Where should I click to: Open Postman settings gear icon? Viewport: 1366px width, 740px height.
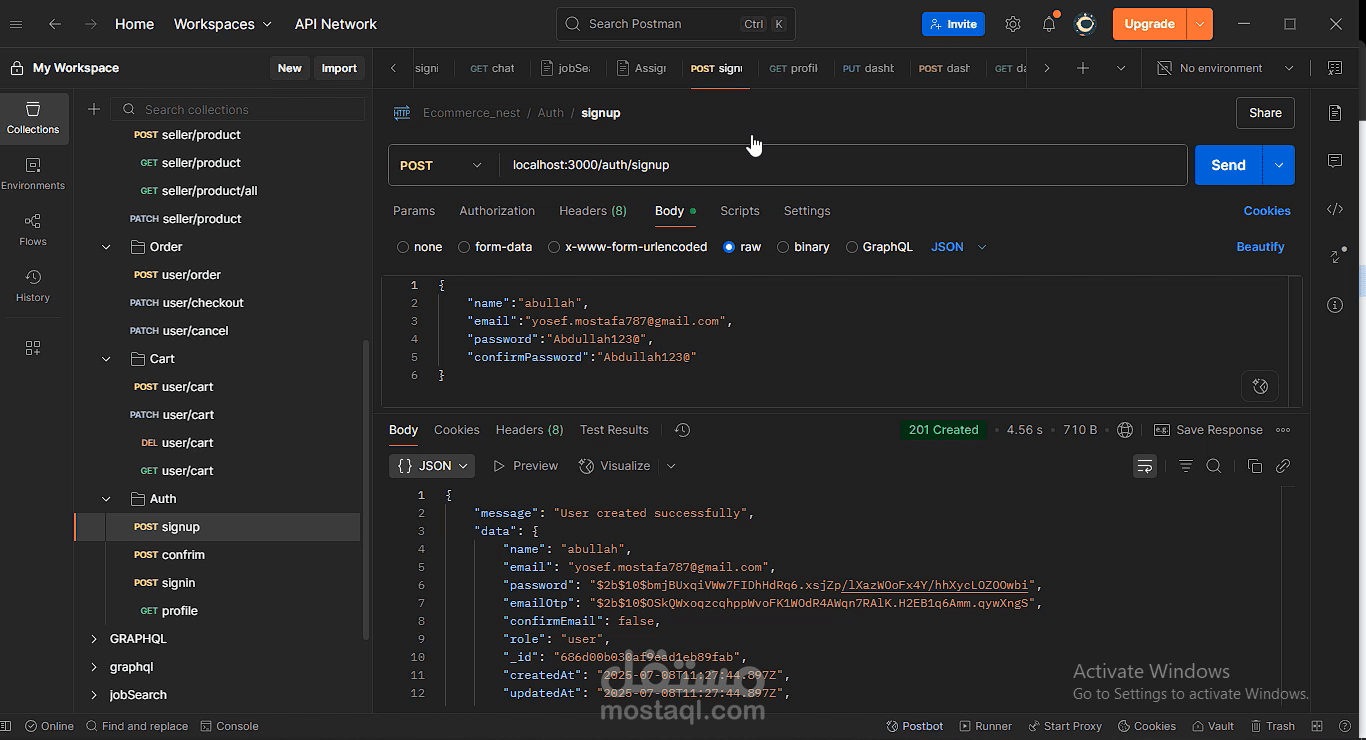[1013, 24]
